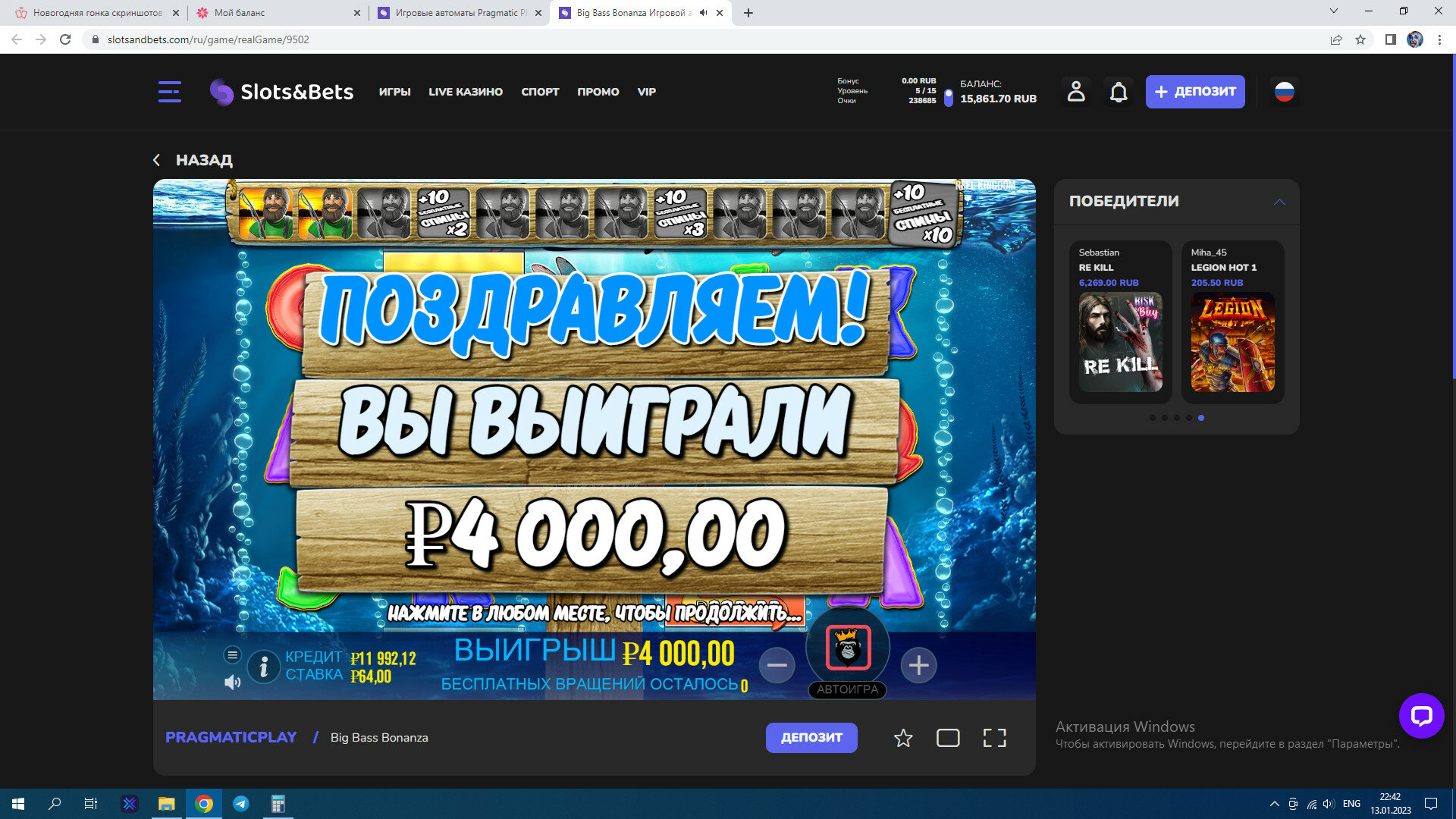Toggle the Автоигра autoplay button
The image size is (1456, 819).
pyautogui.click(x=847, y=689)
